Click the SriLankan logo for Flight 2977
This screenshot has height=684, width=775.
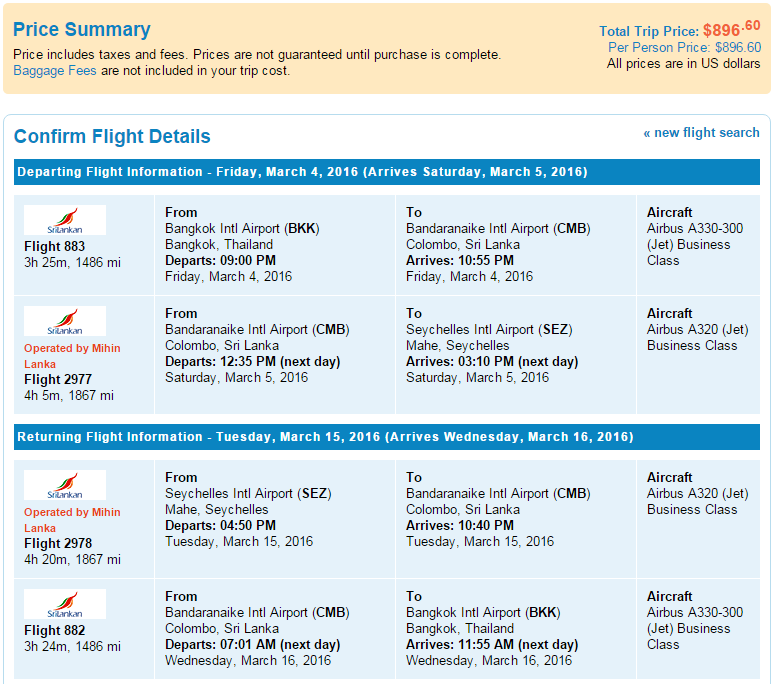tap(65, 321)
